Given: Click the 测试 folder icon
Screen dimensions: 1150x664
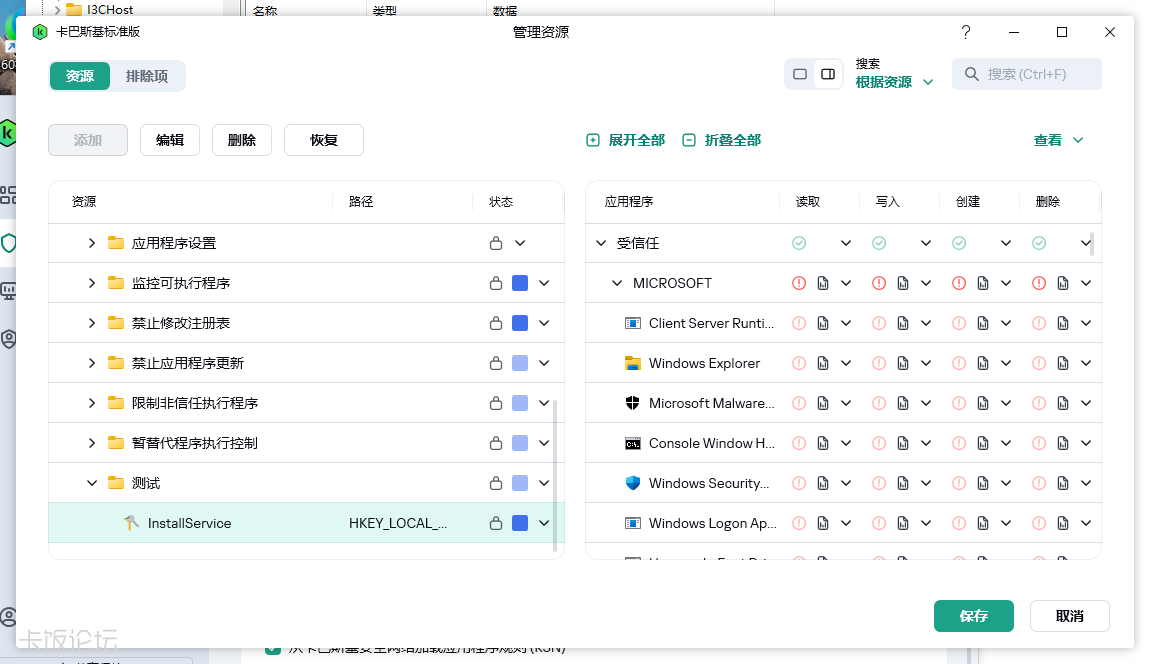Looking at the screenshot, I should coord(116,483).
